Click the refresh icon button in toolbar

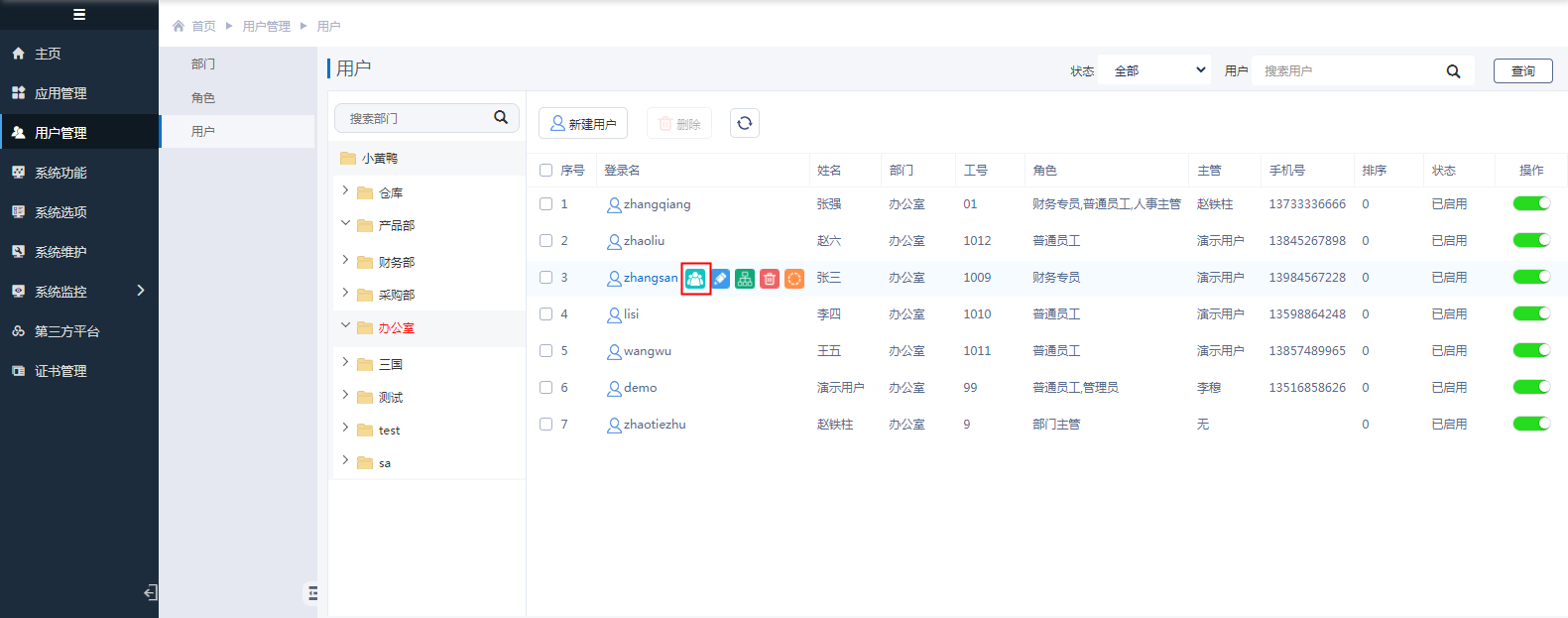click(x=745, y=123)
